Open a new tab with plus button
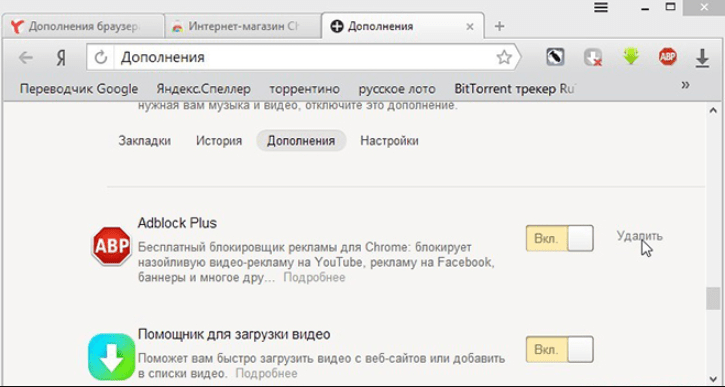The width and height of the screenshot is (725, 387). click(499, 26)
